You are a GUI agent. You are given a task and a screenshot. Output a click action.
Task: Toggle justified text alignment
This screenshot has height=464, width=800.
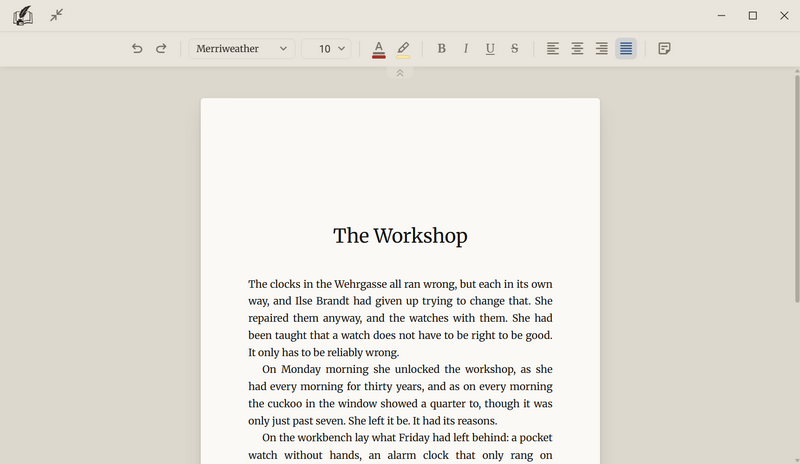click(x=626, y=48)
